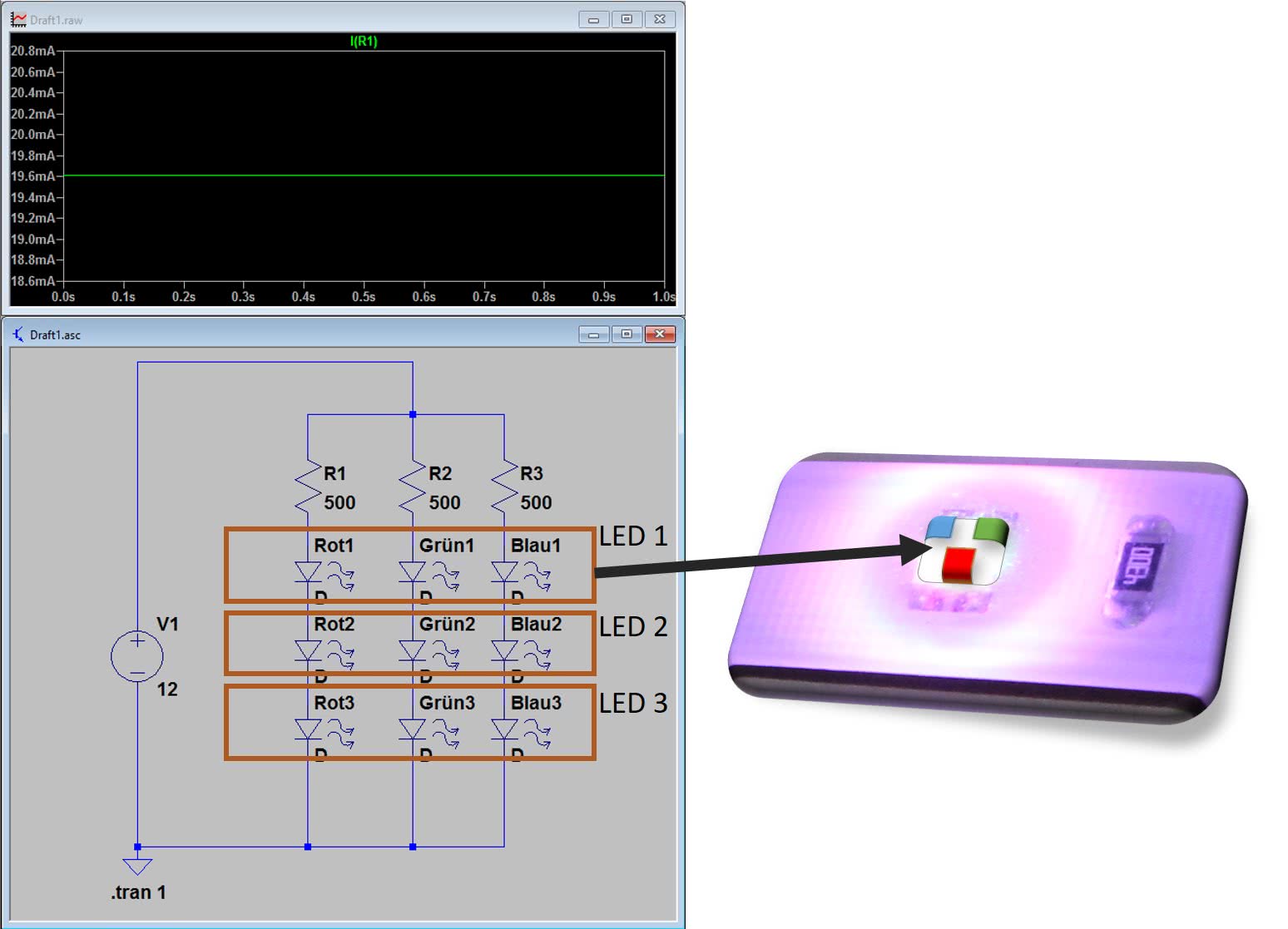Image resolution: width=1288 pixels, height=929 pixels.
Task: Click the blue LED chip in photo
Action: (x=941, y=527)
